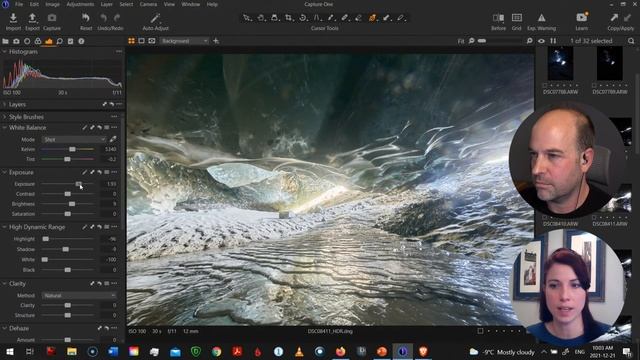
Task: Click zoom-in magnifier right of zoom slider
Action: pos(529,41)
